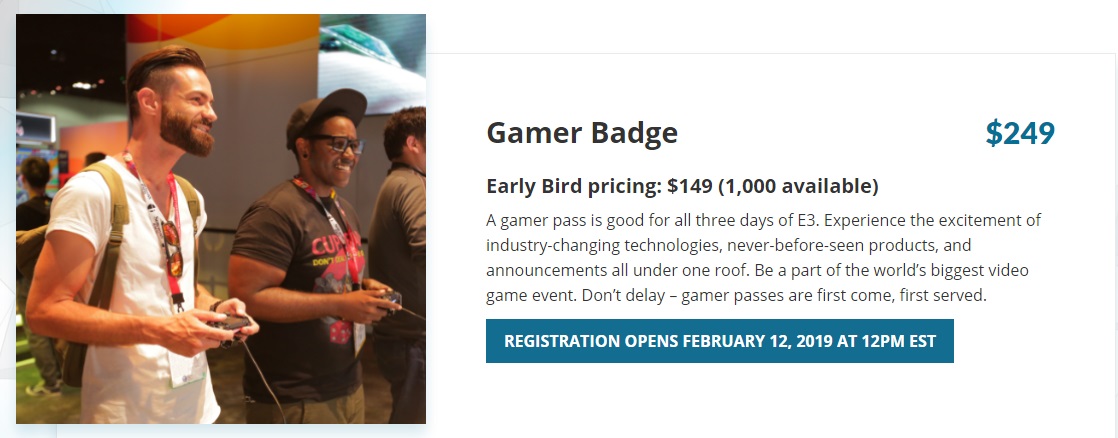The height and width of the screenshot is (438, 1118).
Task: Click the $249 price label
Action: [1020, 133]
